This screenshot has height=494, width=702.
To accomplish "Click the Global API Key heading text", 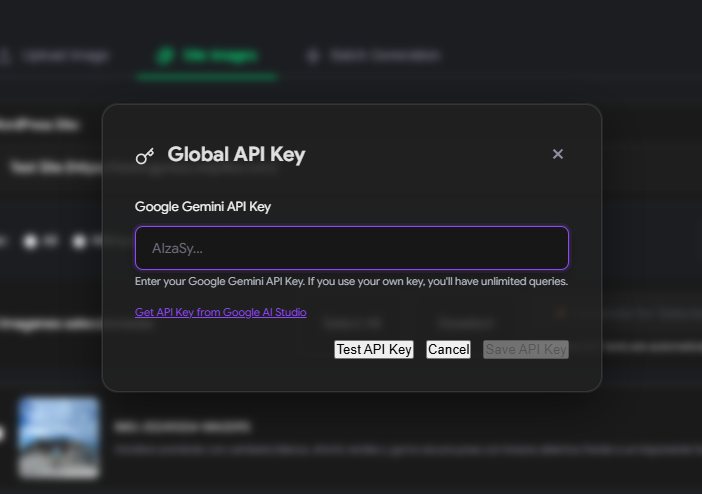I will coord(236,155).
